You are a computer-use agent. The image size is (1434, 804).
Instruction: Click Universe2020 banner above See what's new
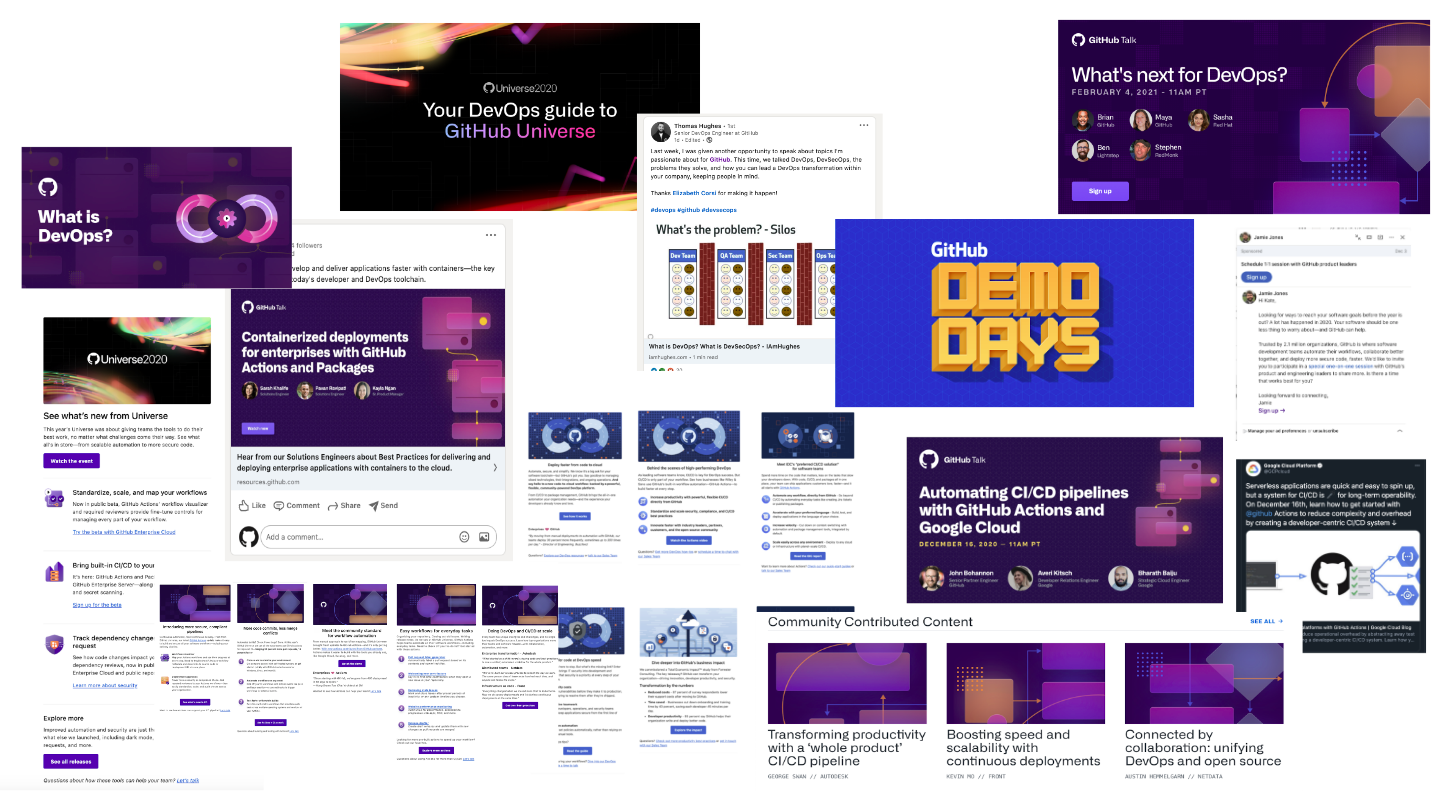(127, 360)
